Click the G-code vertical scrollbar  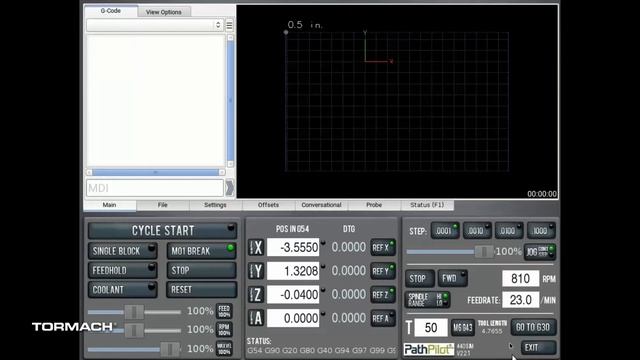click(x=230, y=100)
